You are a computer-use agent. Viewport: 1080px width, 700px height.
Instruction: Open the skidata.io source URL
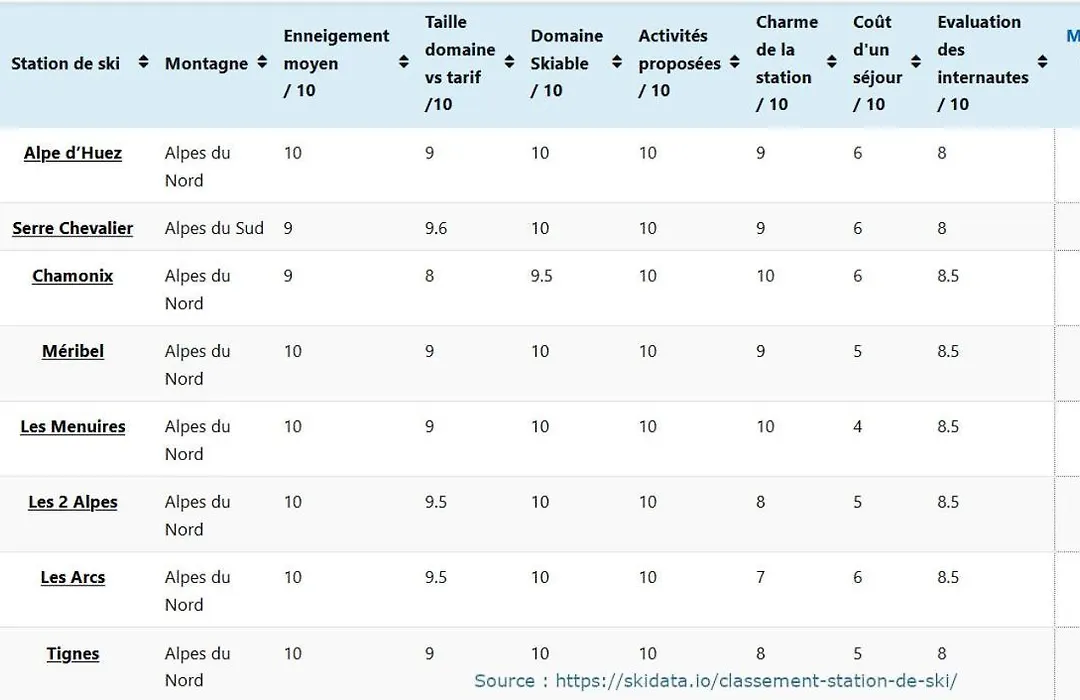756,681
